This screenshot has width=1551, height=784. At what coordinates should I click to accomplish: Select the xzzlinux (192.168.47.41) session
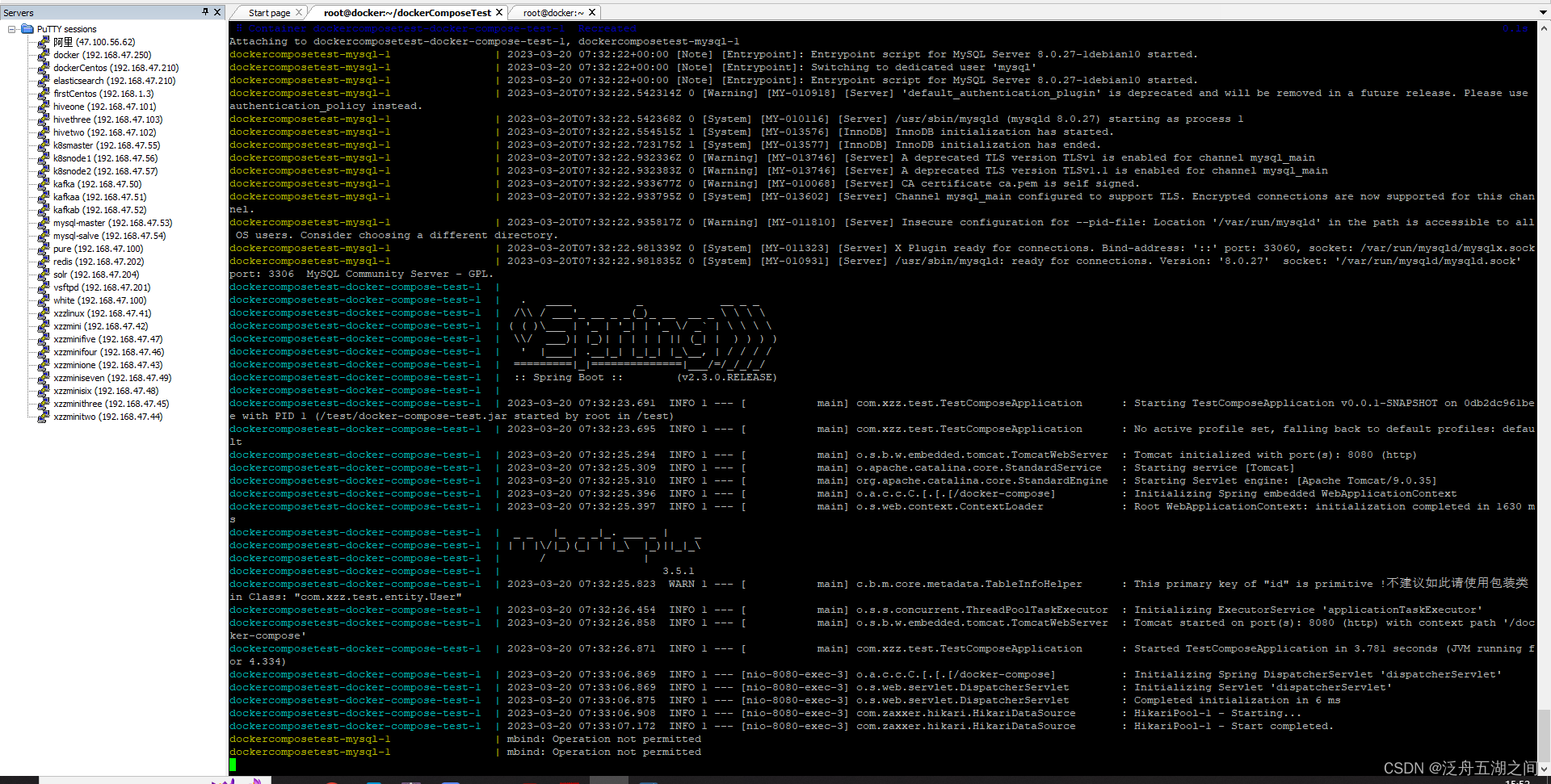(103, 313)
